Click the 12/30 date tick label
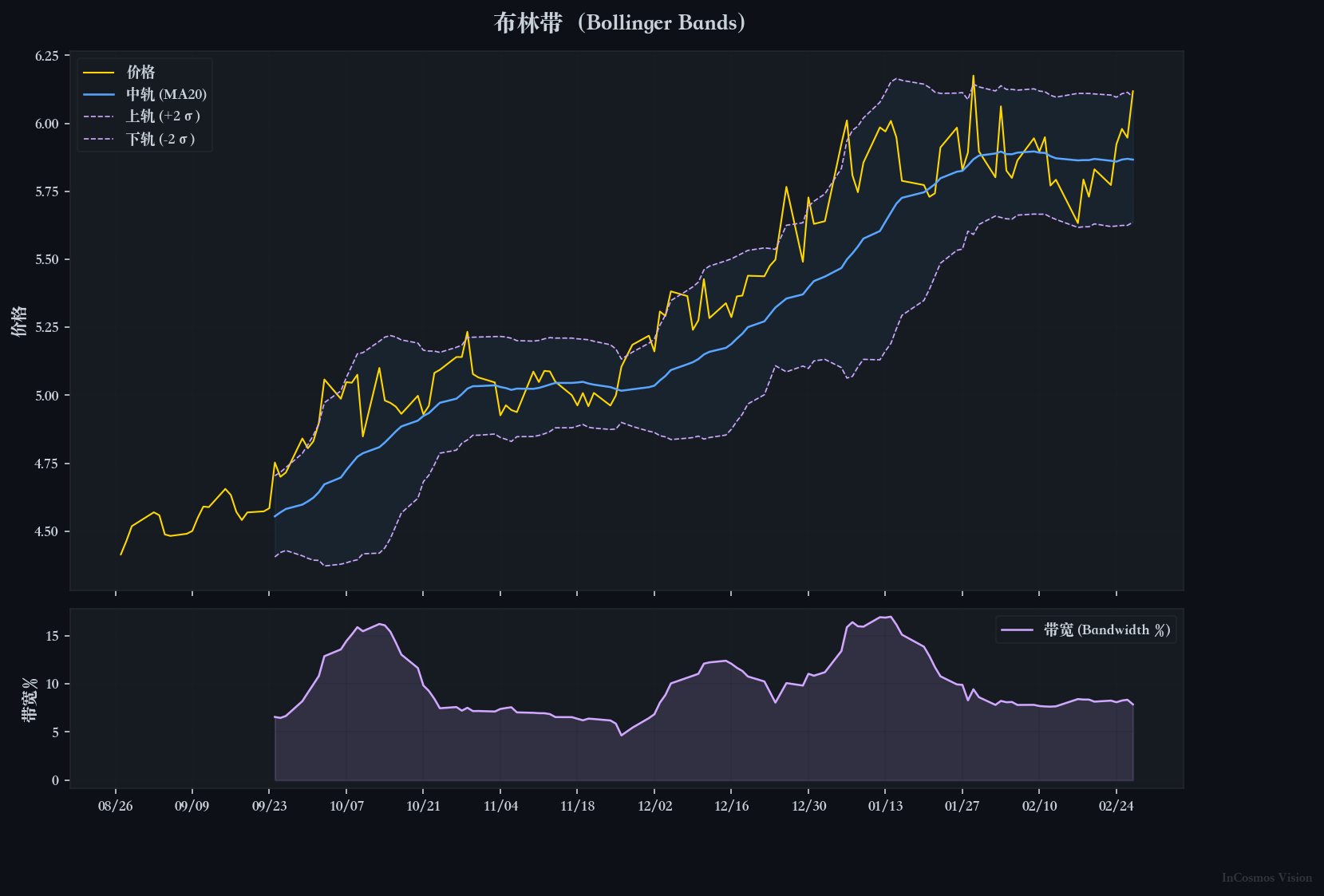 click(x=808, y=806)
